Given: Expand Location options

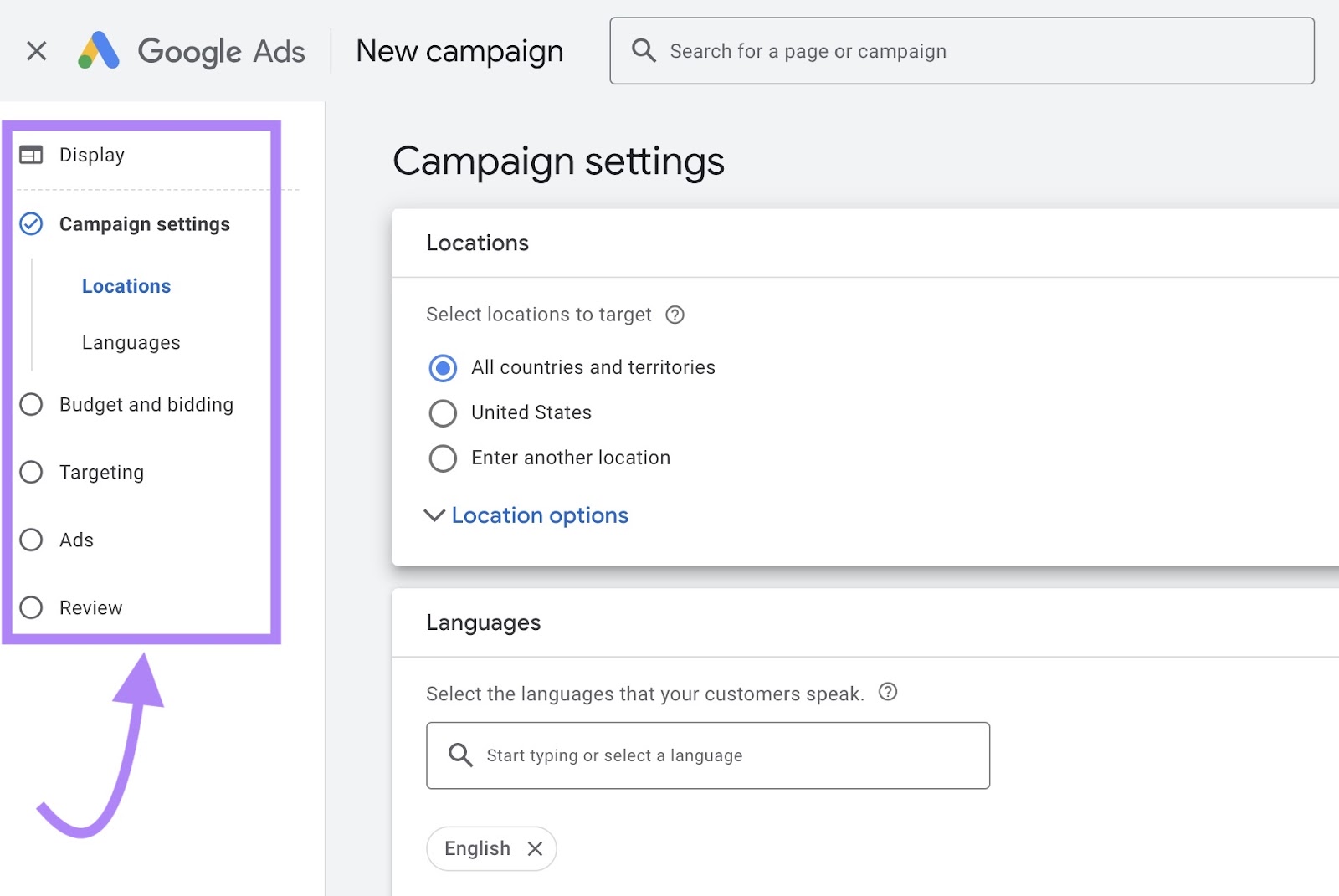Looking at the screenshot, I should pyautogui.click(x=538, y=515).
